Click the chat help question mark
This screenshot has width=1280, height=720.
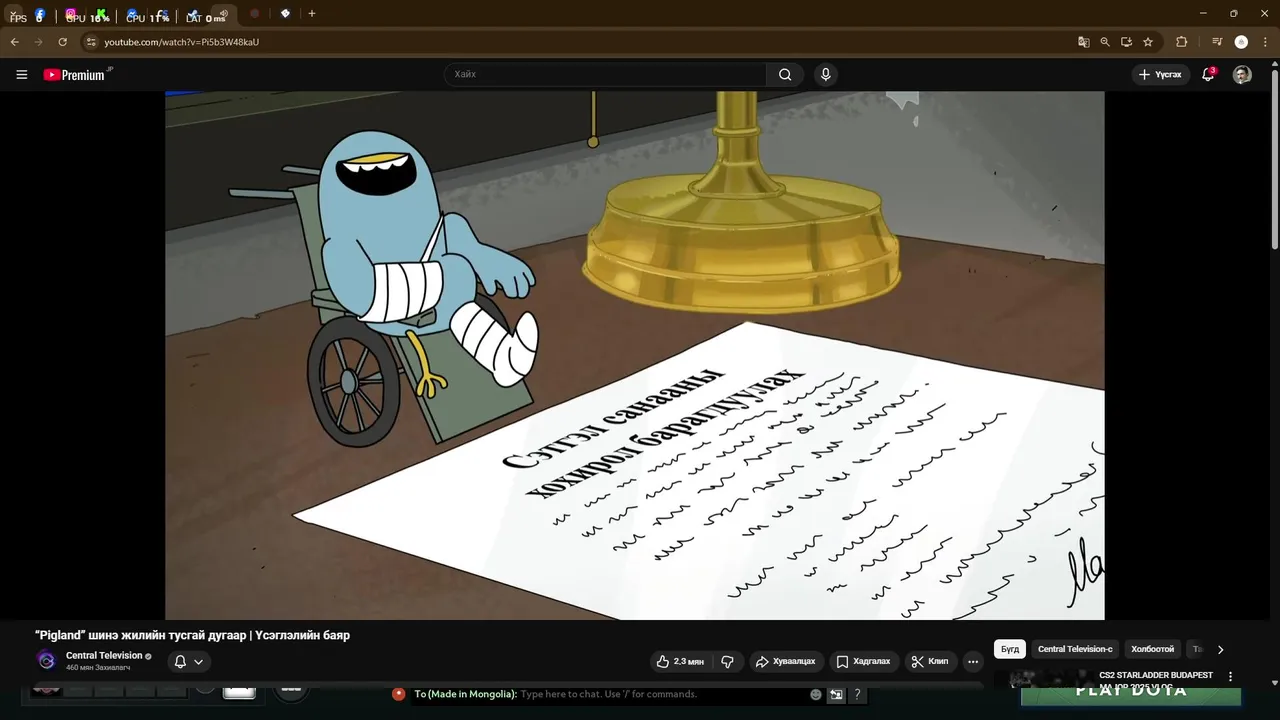point(857,694)
